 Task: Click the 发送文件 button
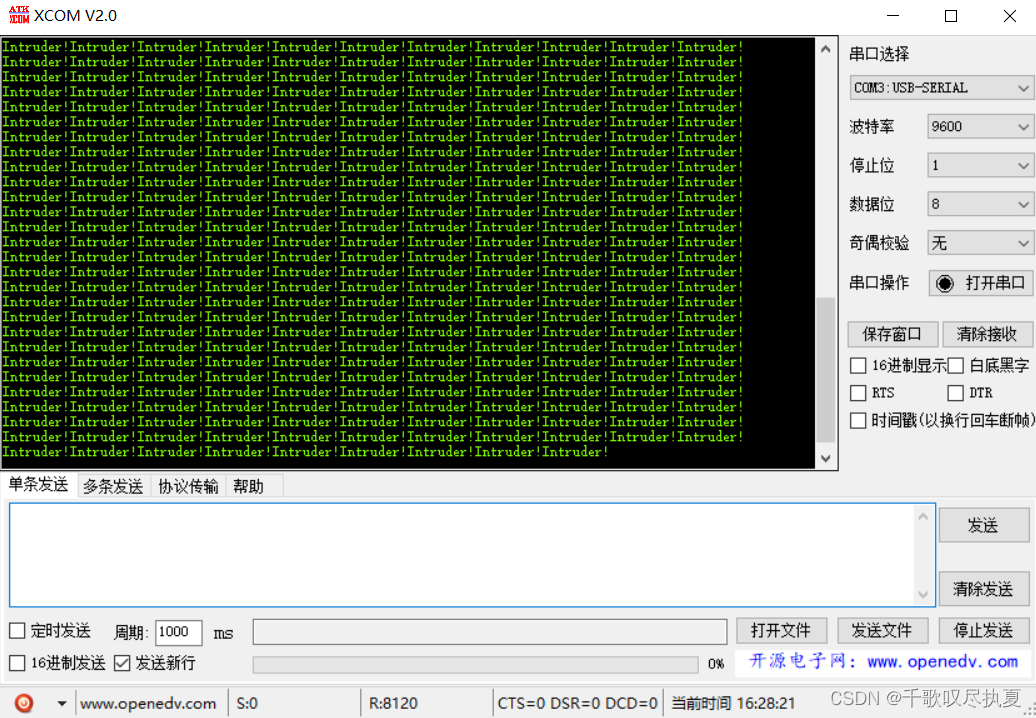(882, 631)
